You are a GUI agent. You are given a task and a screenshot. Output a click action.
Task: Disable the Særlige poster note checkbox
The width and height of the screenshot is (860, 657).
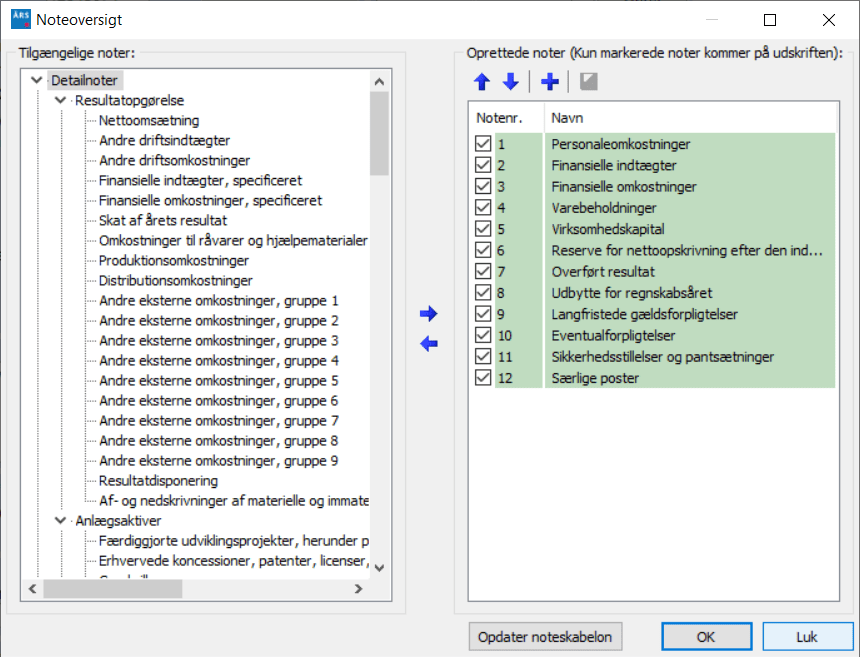[x=483, y=378]
